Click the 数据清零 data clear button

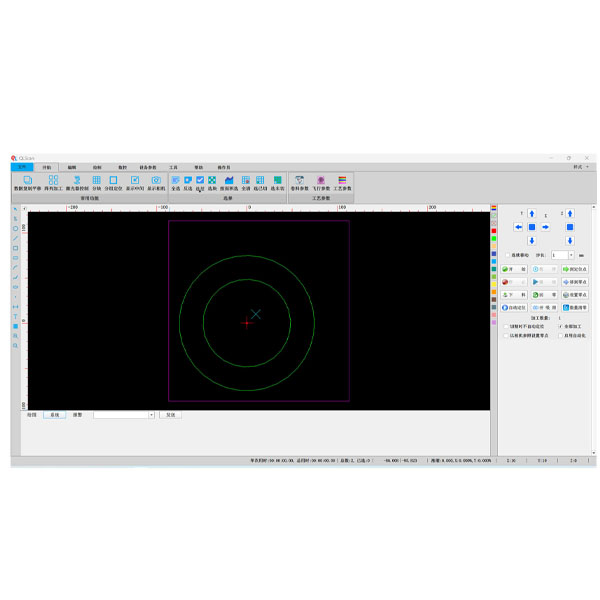[575, 307]
